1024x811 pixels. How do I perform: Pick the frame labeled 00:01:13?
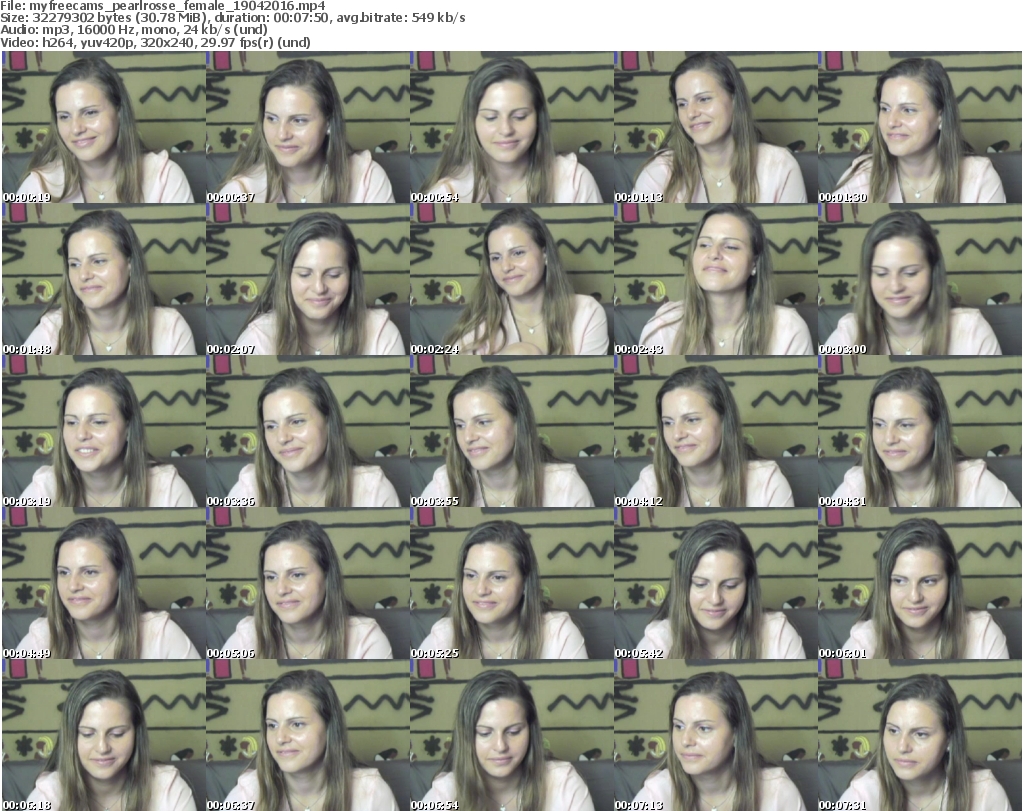[716, 127]
